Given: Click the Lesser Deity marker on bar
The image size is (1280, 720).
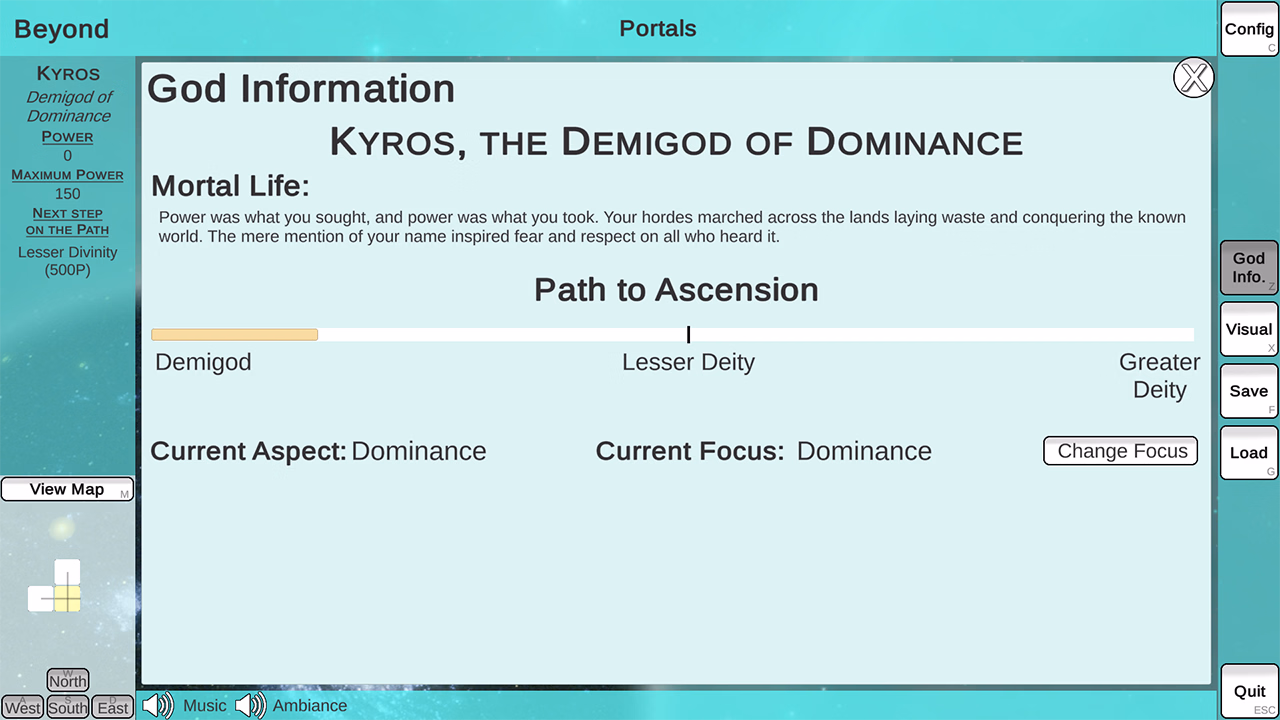Looking at the screenshot, I should click(x=688, y=335).
